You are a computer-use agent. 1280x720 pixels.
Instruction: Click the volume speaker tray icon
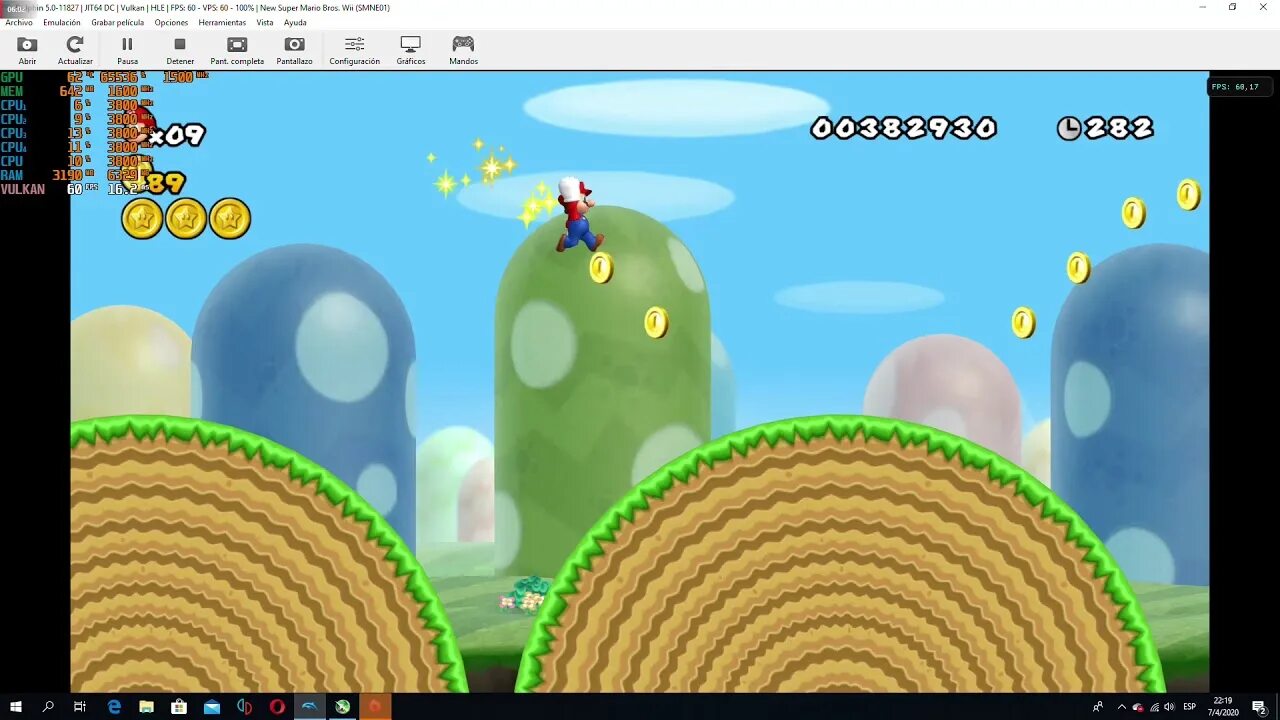point(1169,707)
